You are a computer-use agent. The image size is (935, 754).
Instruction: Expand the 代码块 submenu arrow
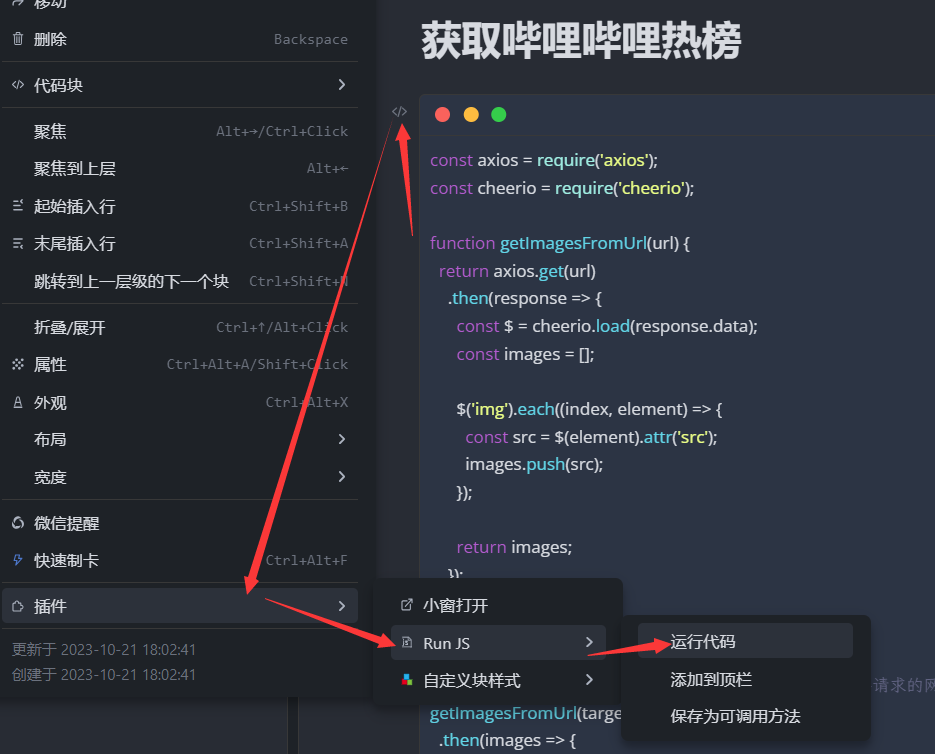pyautogui.click(x=342, y=85)
